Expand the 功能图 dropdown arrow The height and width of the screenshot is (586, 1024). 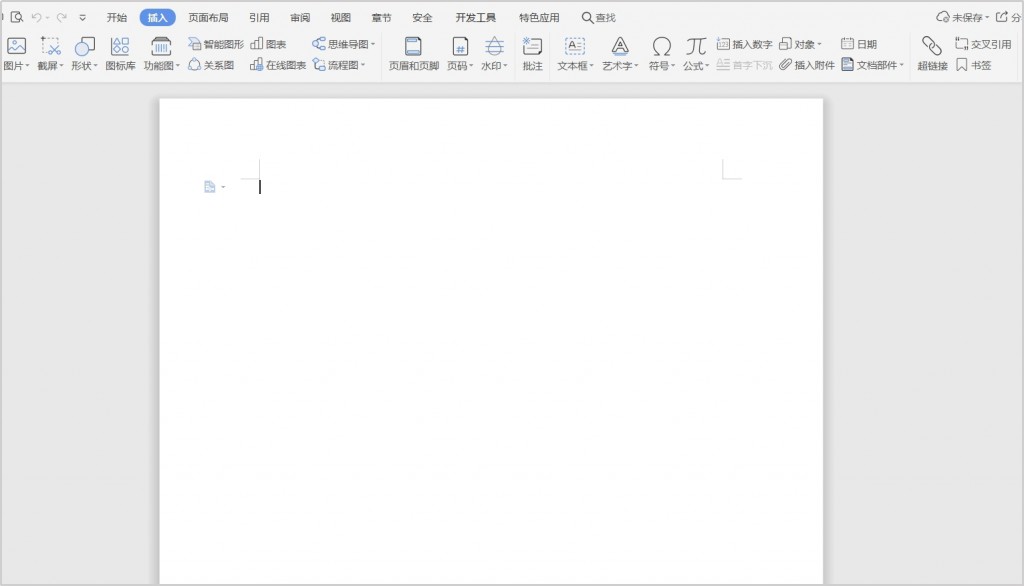(x=178, y=65)
